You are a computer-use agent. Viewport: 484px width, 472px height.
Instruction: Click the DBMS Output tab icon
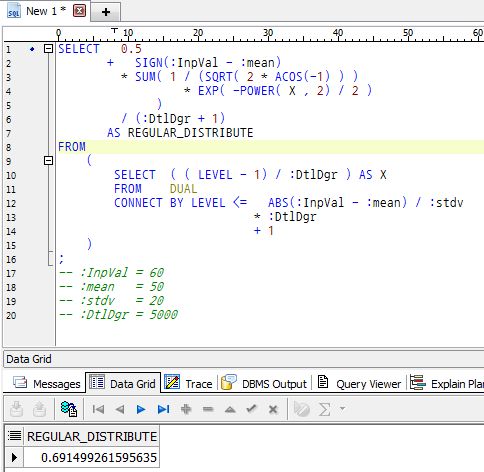[x=229, y=382]
